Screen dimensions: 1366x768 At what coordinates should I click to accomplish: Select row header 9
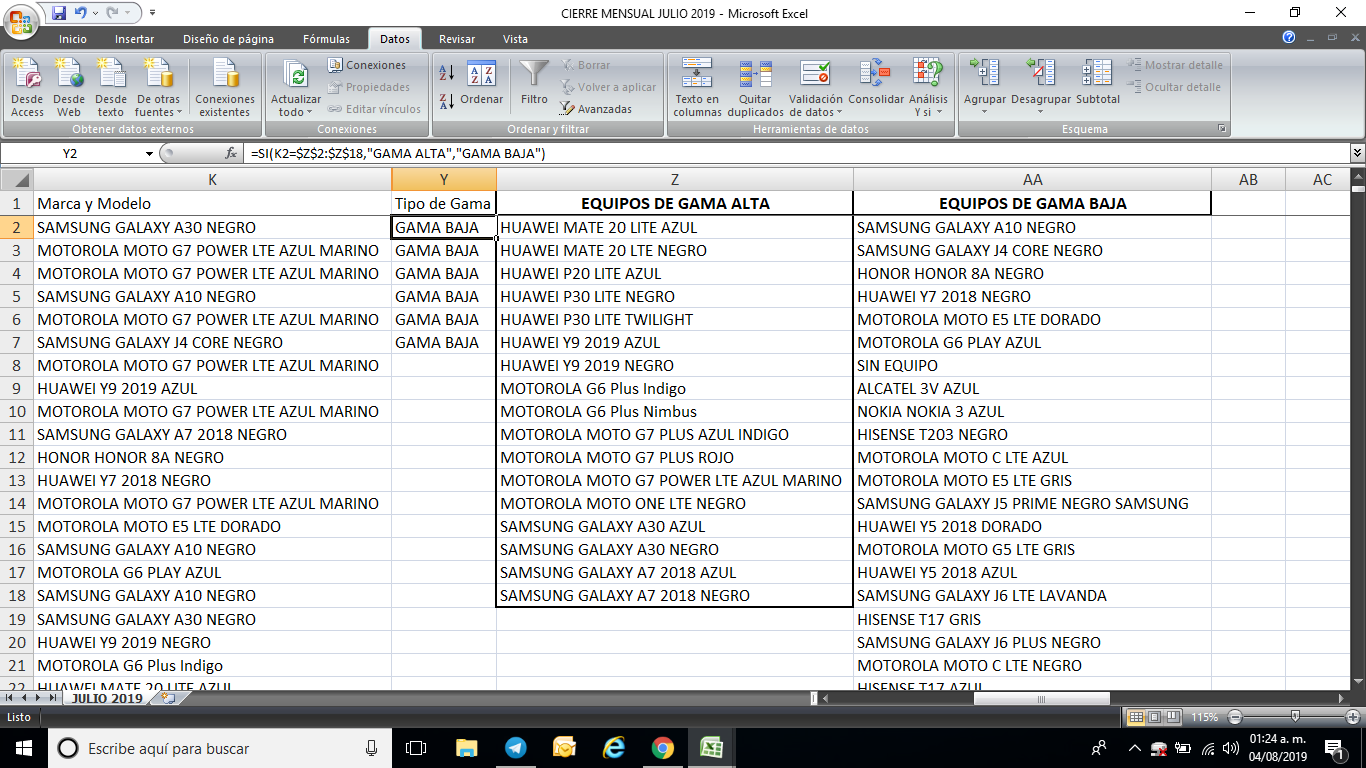[16, 388]
